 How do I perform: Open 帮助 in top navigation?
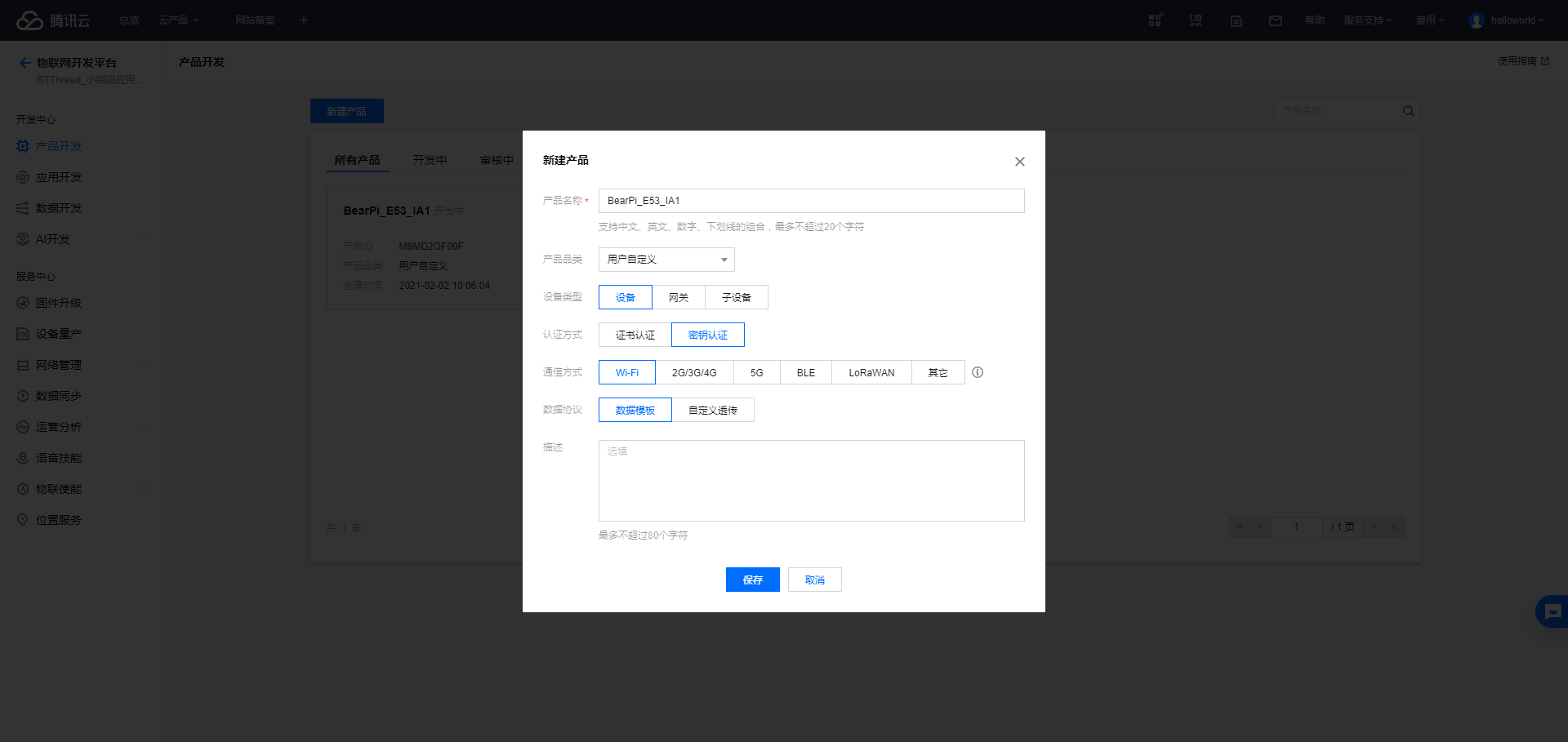[1314, 20]
